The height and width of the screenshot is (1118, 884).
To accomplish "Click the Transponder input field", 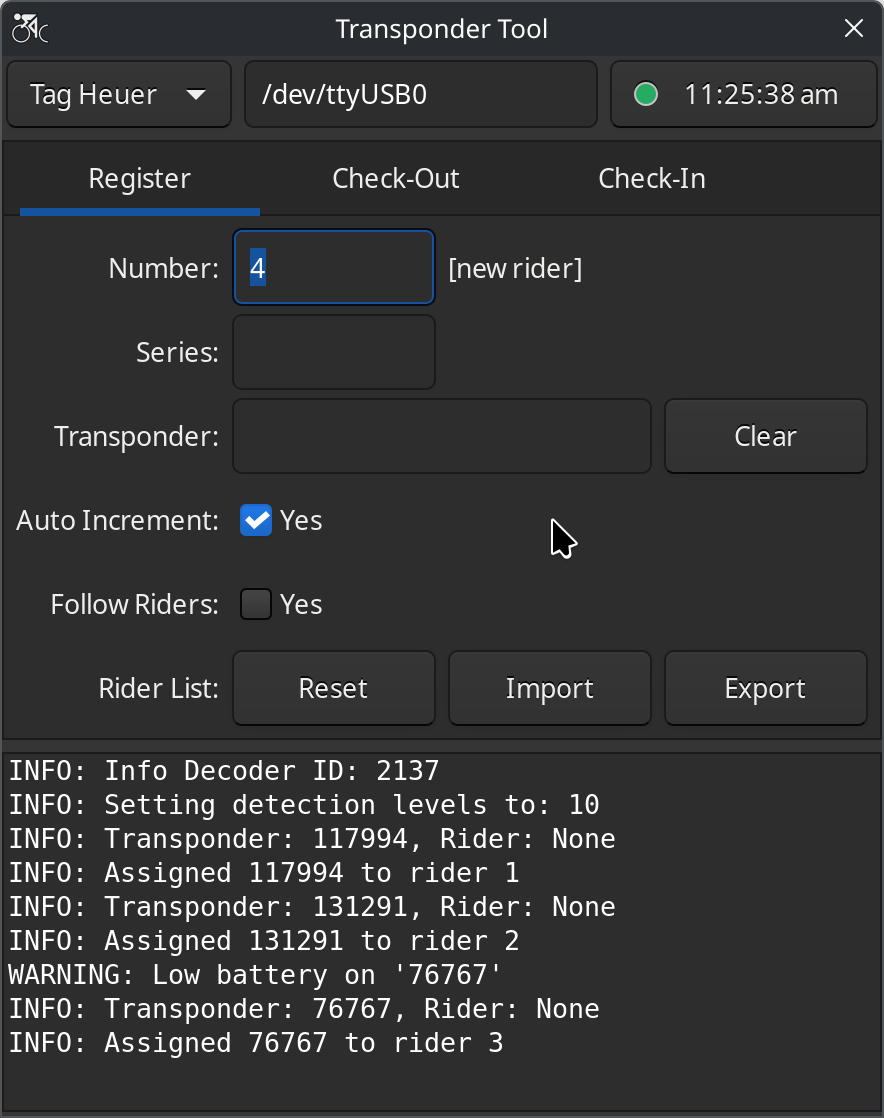I will [x=442, y=436].
